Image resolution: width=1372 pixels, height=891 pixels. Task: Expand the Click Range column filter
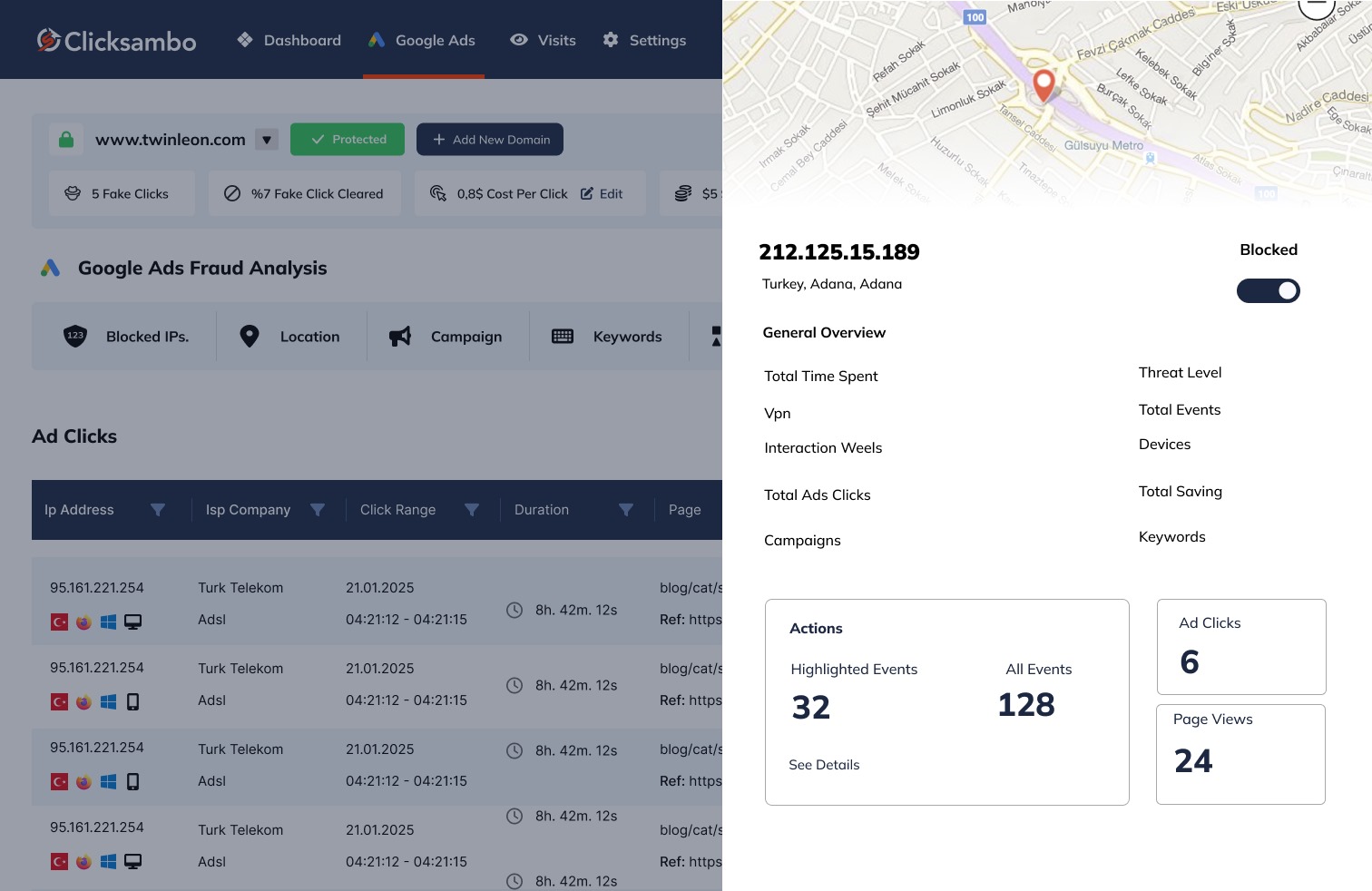pos(472,510)
